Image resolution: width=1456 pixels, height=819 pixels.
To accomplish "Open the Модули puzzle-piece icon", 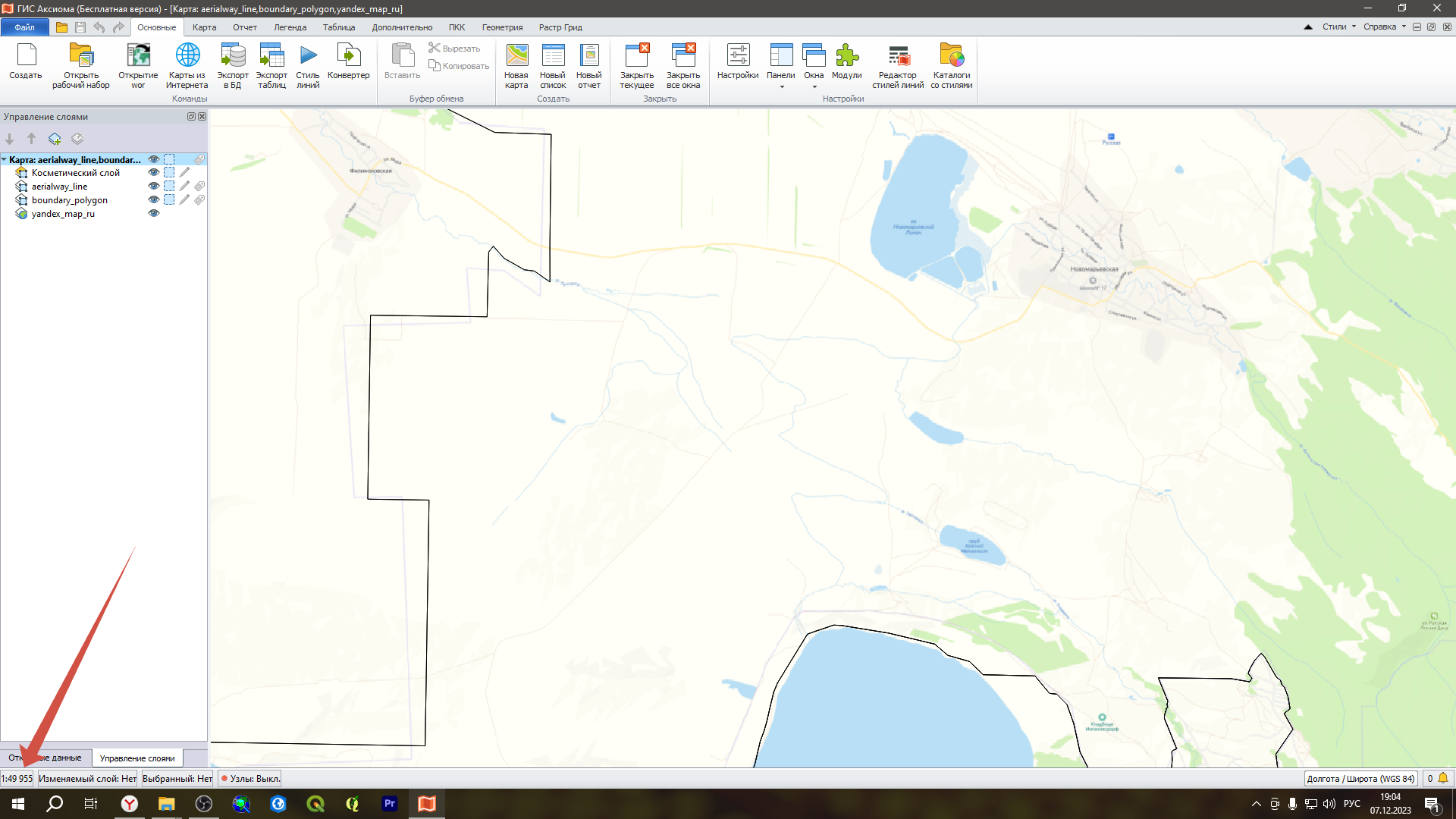I will (846, 56).
